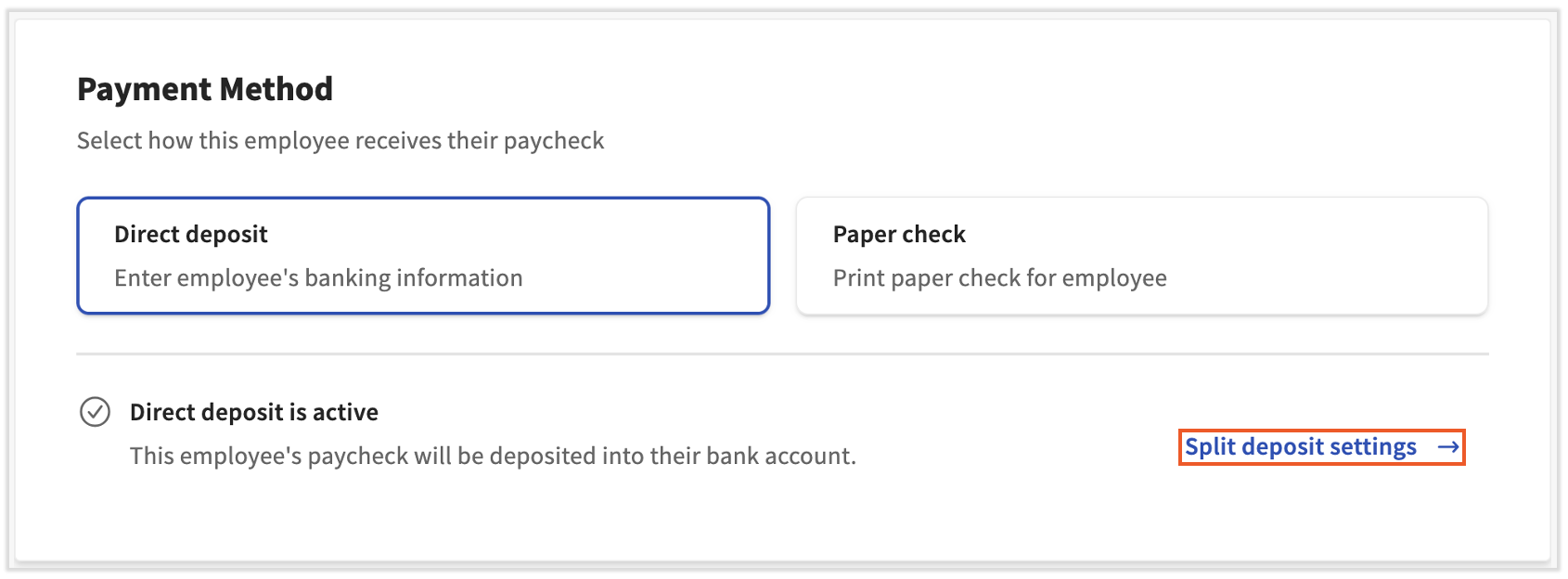Click the 'Select how this employee receives' subtitle
This screenshot has height=579, width=1568.
click(340, 141)
